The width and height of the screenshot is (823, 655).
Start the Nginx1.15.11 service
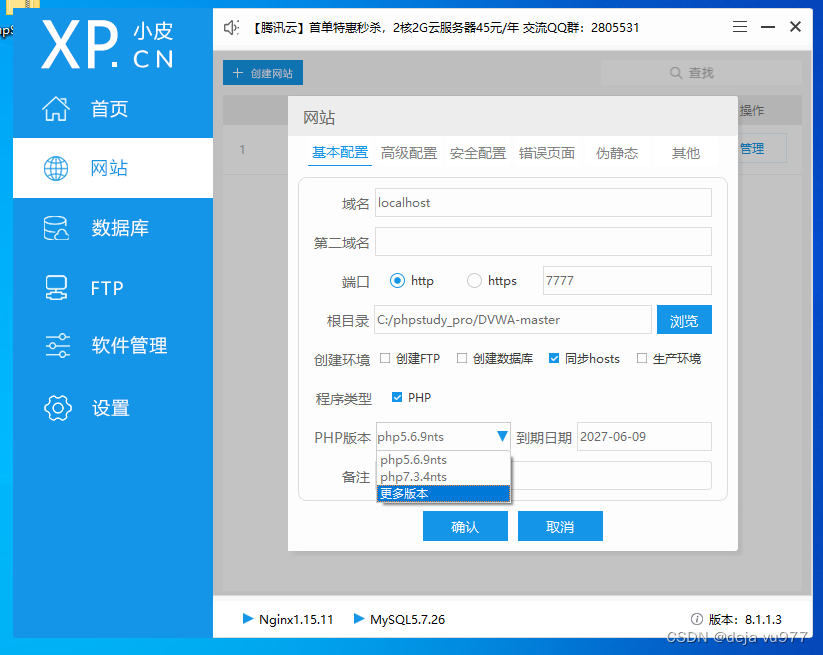pyautogui.click(x=245, y=619)
